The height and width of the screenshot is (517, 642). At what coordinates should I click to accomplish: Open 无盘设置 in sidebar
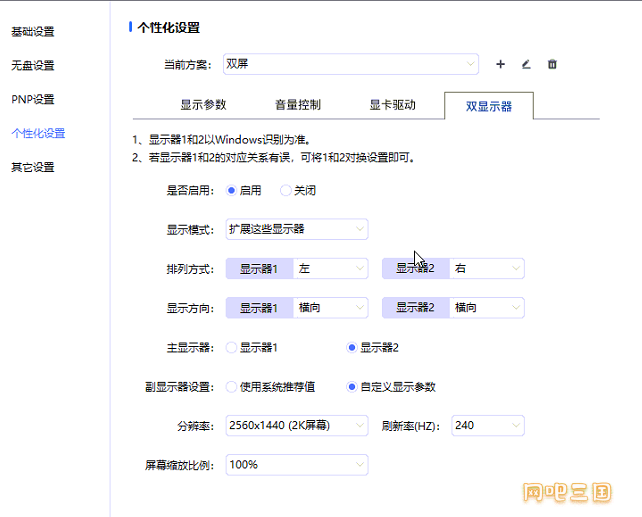(33, 65)
